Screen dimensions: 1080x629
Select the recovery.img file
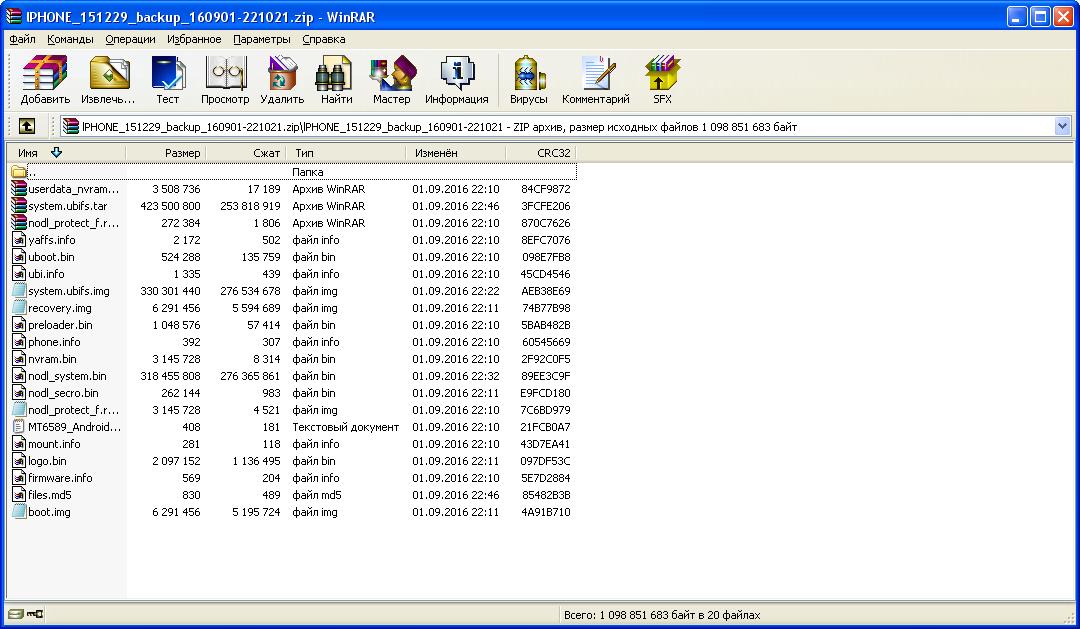[59, 308]
